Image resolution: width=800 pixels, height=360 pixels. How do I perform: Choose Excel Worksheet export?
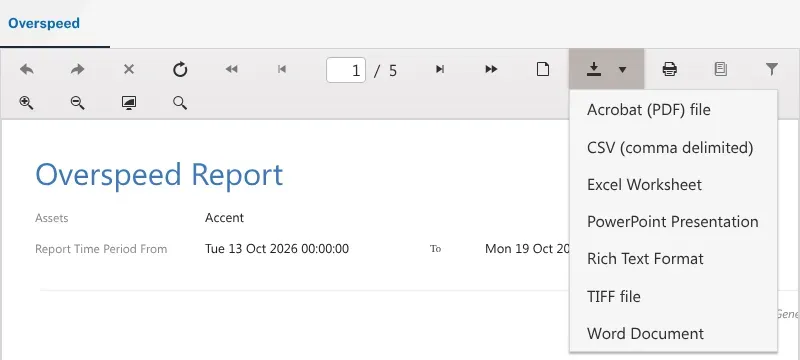(x=673, y=185)
